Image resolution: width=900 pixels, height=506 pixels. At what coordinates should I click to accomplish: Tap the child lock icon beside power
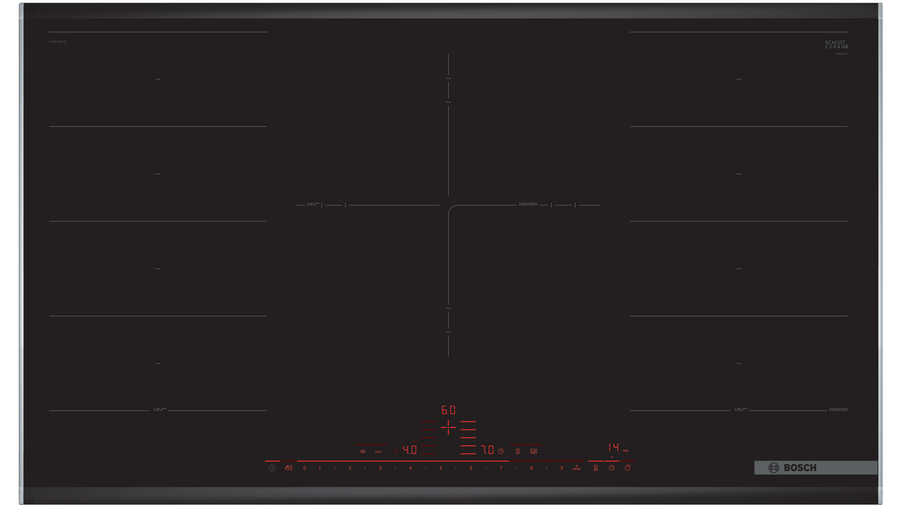(288, 468)
